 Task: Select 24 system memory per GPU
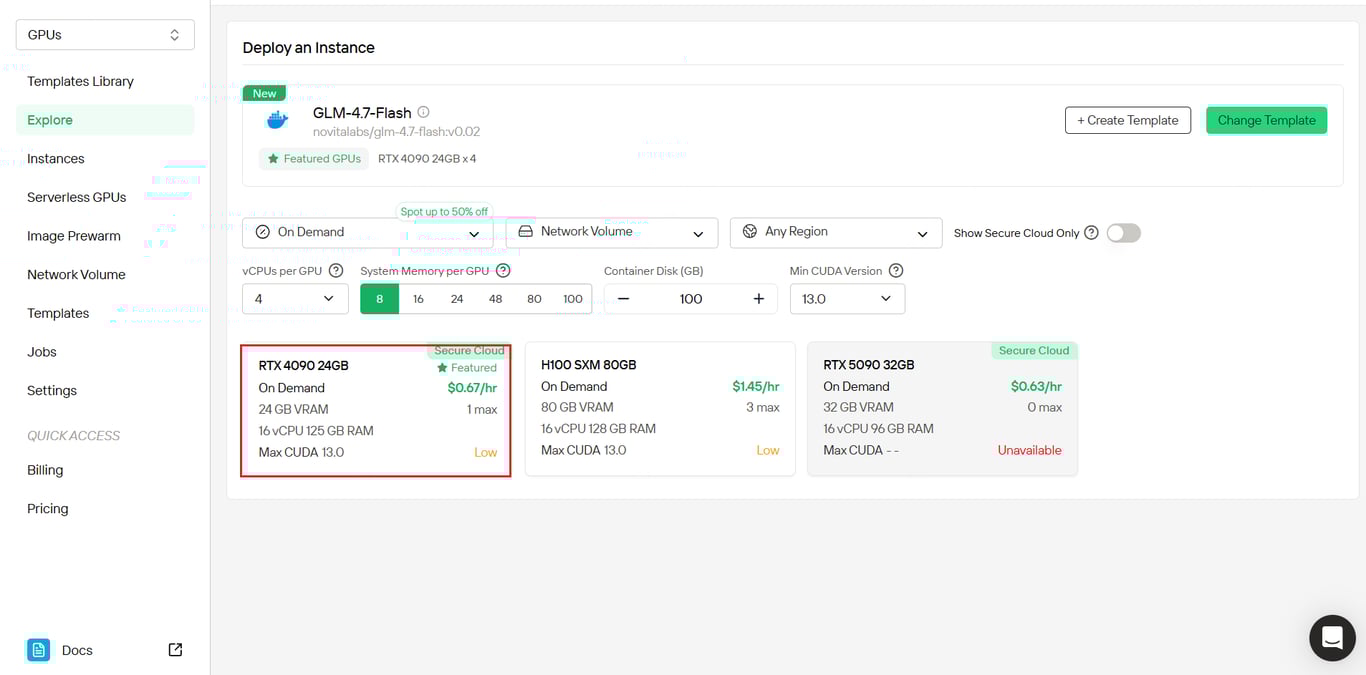[x=457, y=299]
